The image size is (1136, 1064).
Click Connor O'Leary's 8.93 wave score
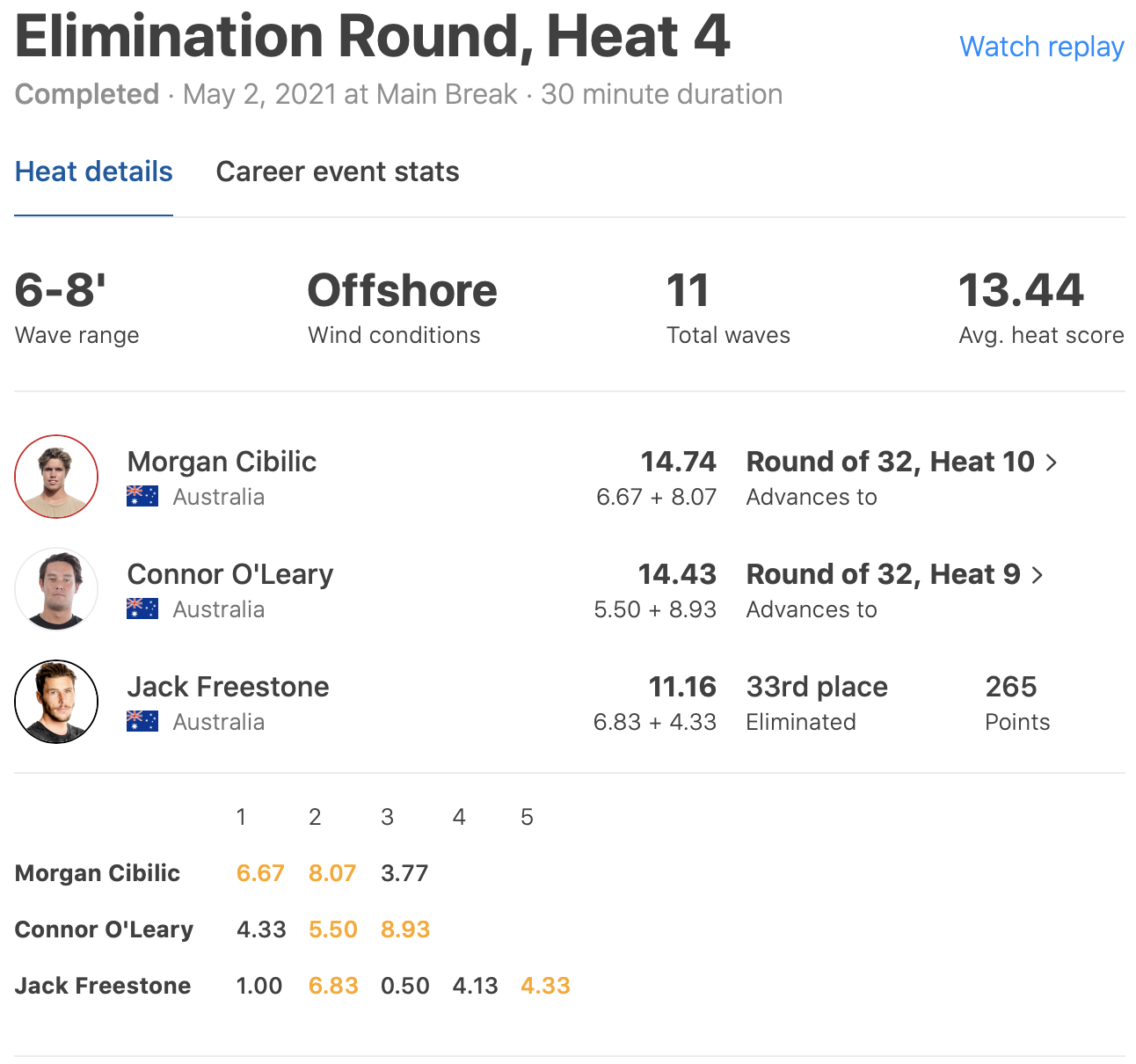tap(405, 929)
